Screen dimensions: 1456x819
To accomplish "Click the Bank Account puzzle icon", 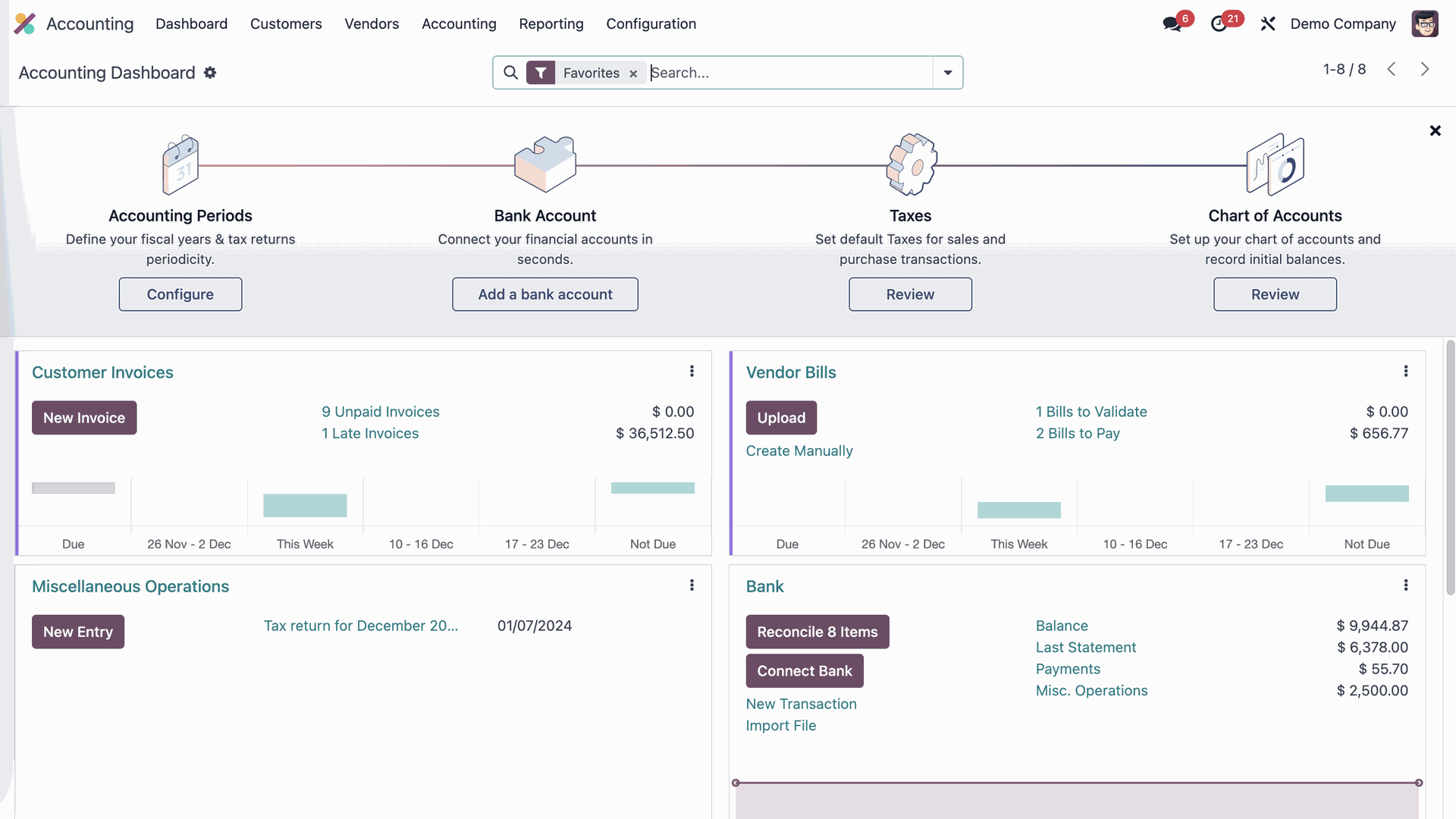I will coord(545,164).
